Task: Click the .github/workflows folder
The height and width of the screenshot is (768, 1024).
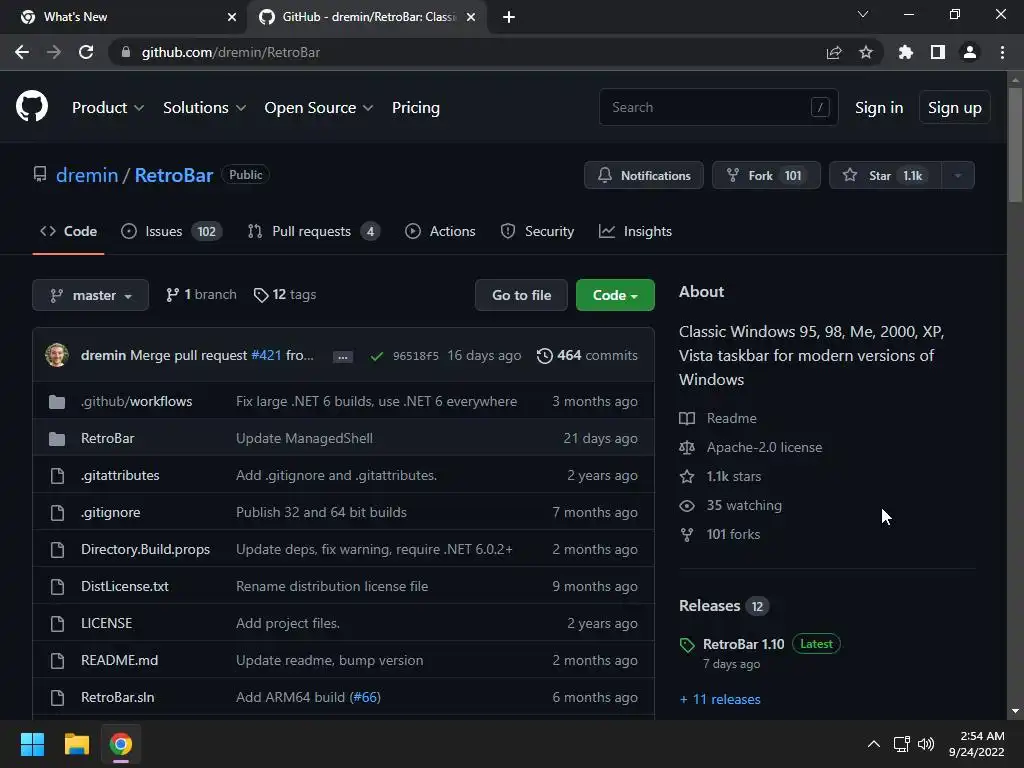Action: (x=136, y=401)
